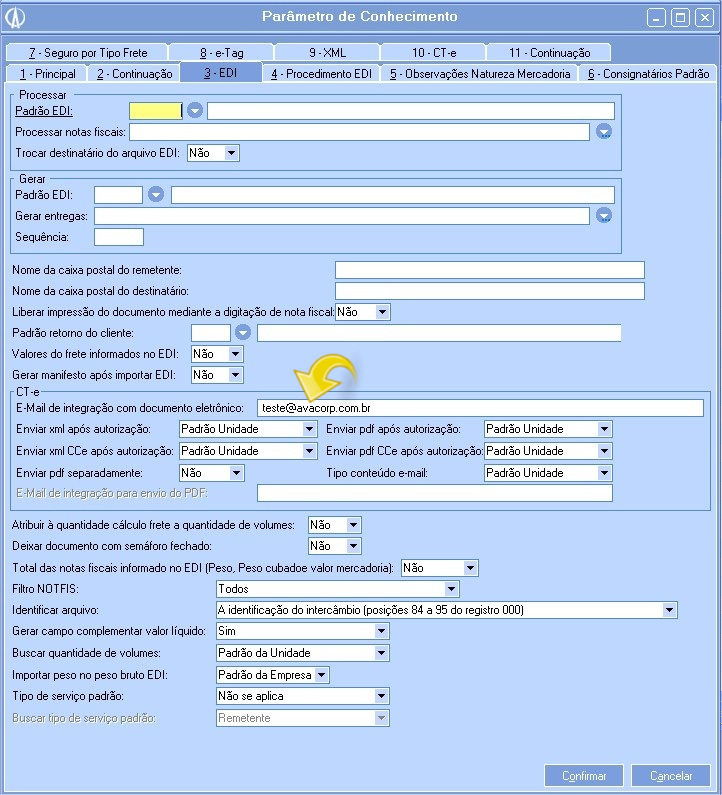The width and height of the screenshot is (722, 795).
Task: Open lookup for Padrão retorno do cliente
Action: point(242,333)
